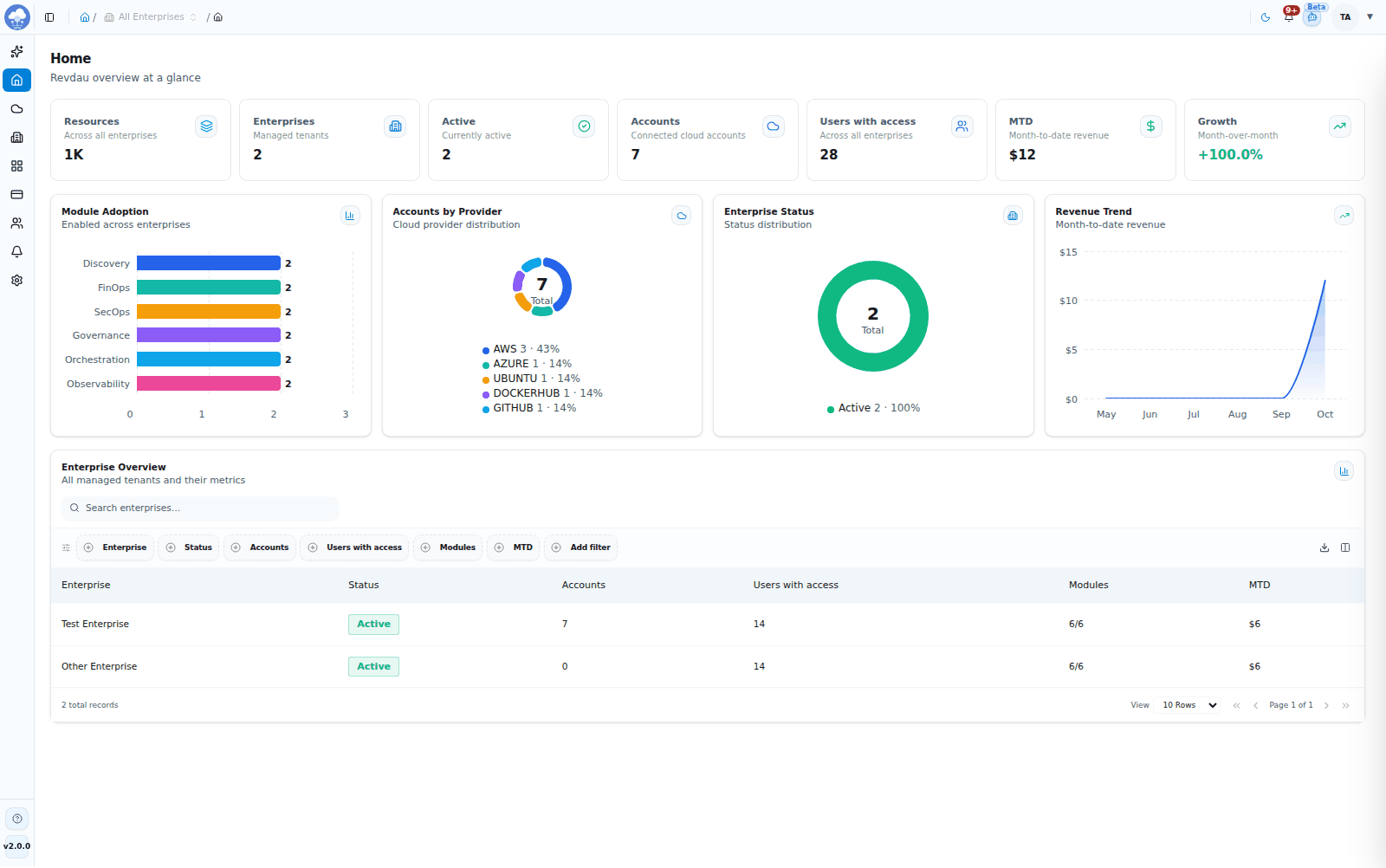Select the Home sidebar icon
The height and width of the screenshot is (868, 1386).
pyautogui.click(x=16, y=80)
